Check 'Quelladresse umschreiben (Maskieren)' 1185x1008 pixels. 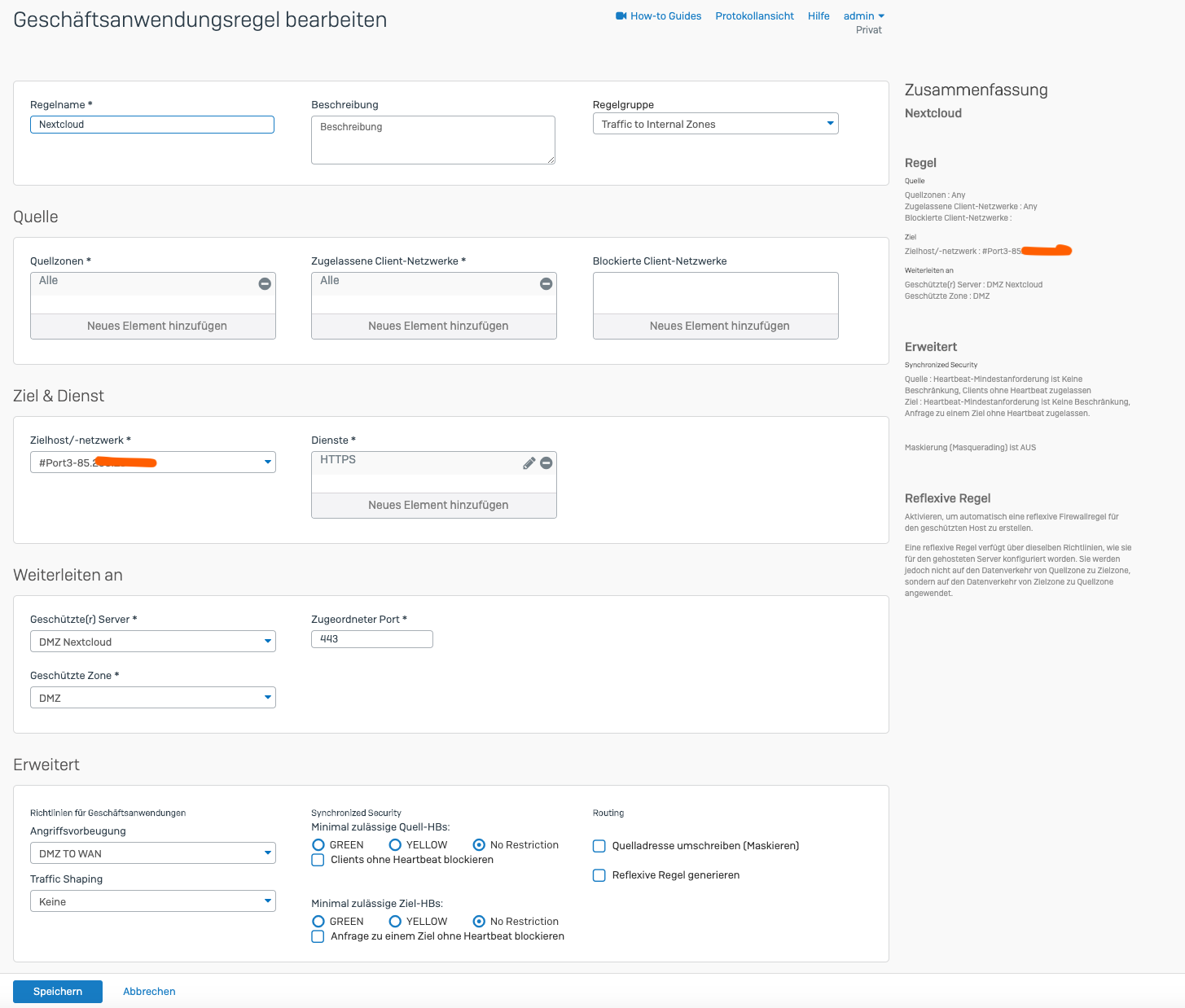point(599,846)
